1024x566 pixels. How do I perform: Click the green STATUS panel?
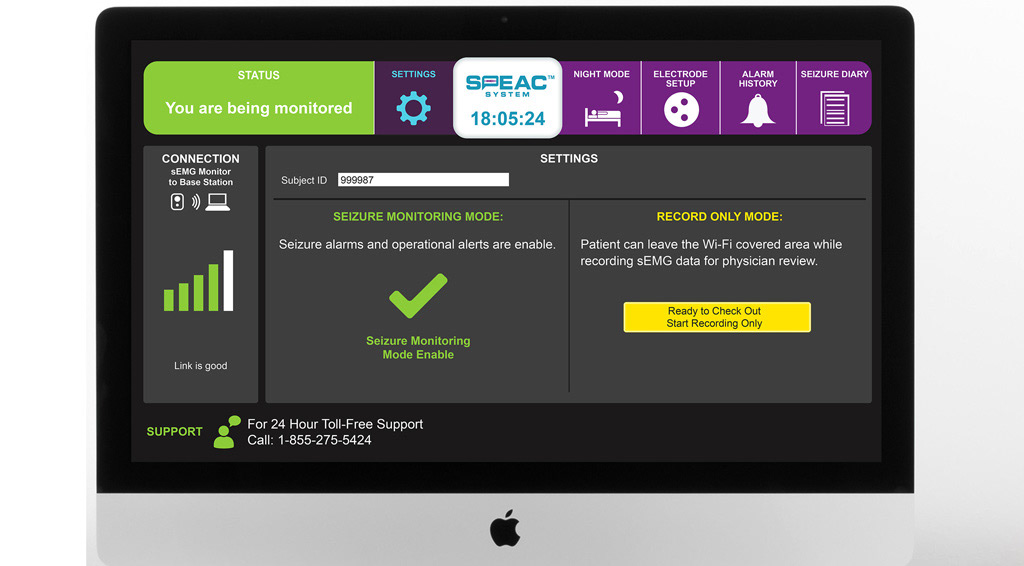coord(259,98)
